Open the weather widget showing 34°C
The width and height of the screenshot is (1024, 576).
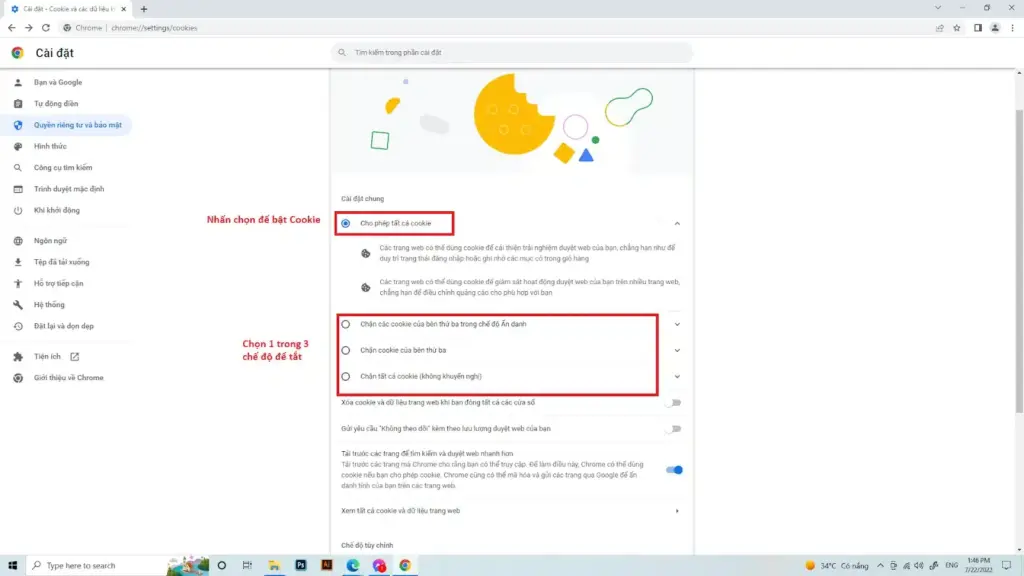tap(837, 566)
